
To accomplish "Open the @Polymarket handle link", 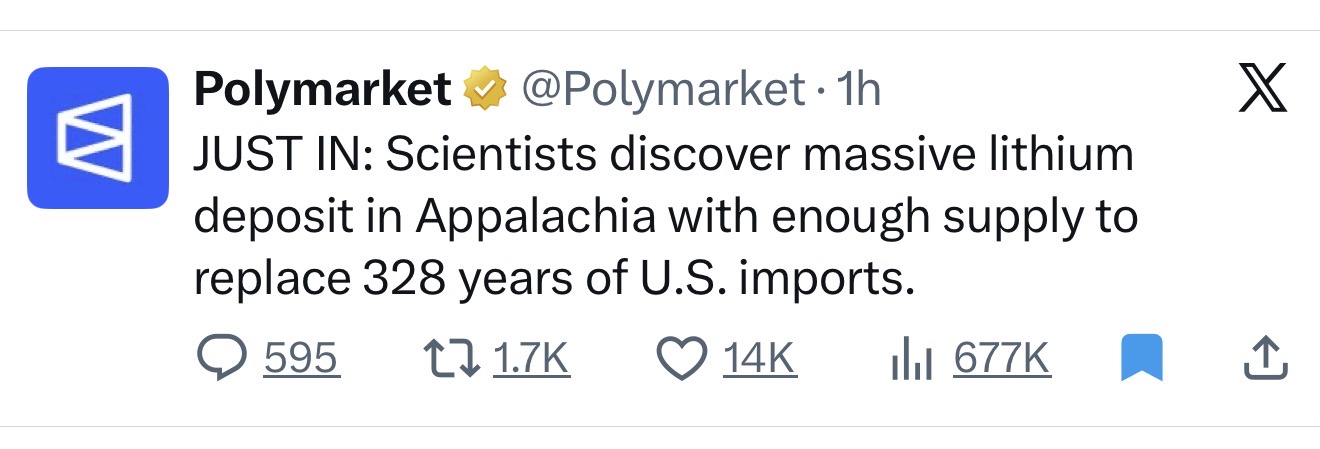I will pyautogui.click(x=664, y=91).
